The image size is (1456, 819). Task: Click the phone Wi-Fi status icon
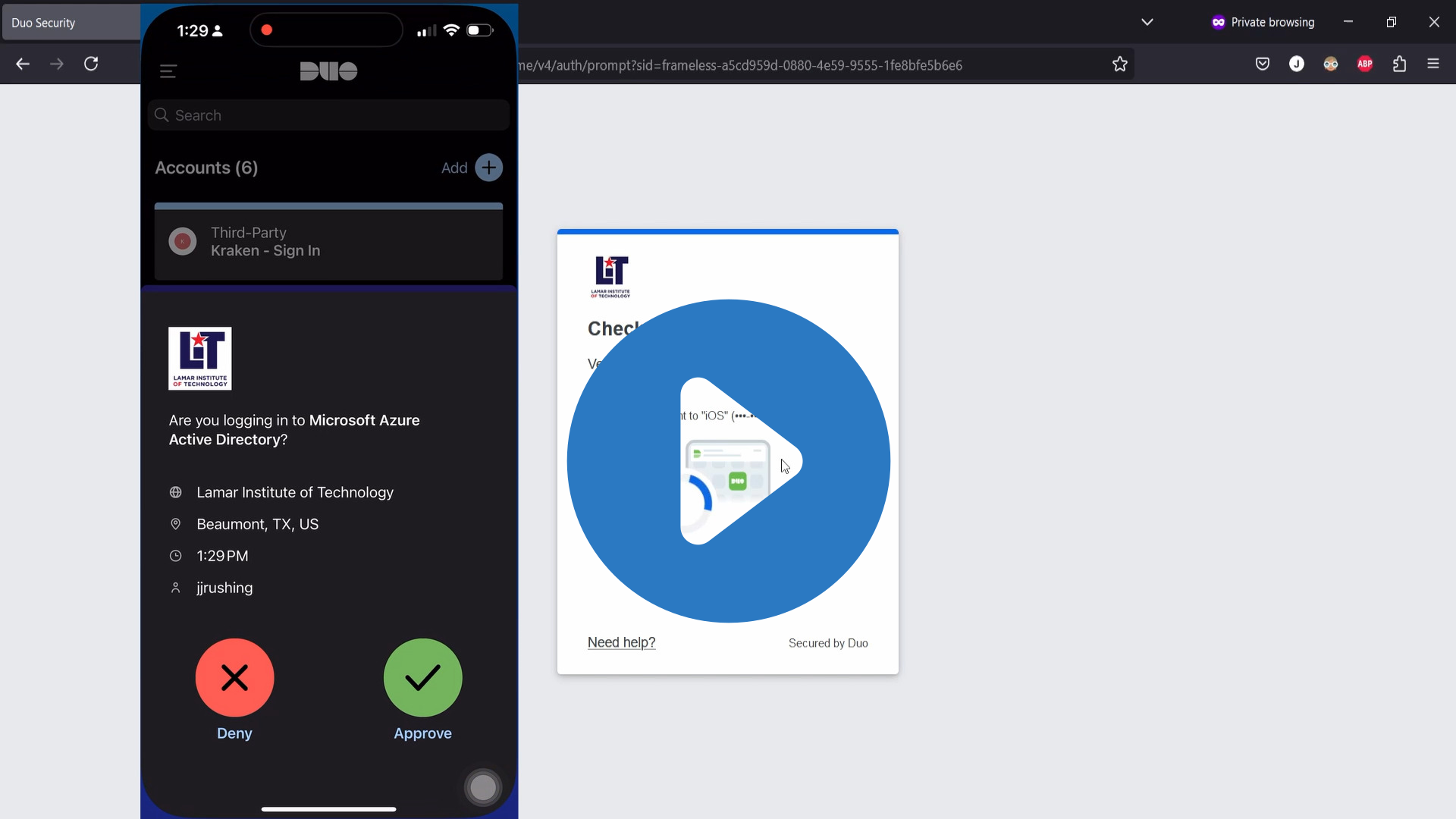pos(451,30)
